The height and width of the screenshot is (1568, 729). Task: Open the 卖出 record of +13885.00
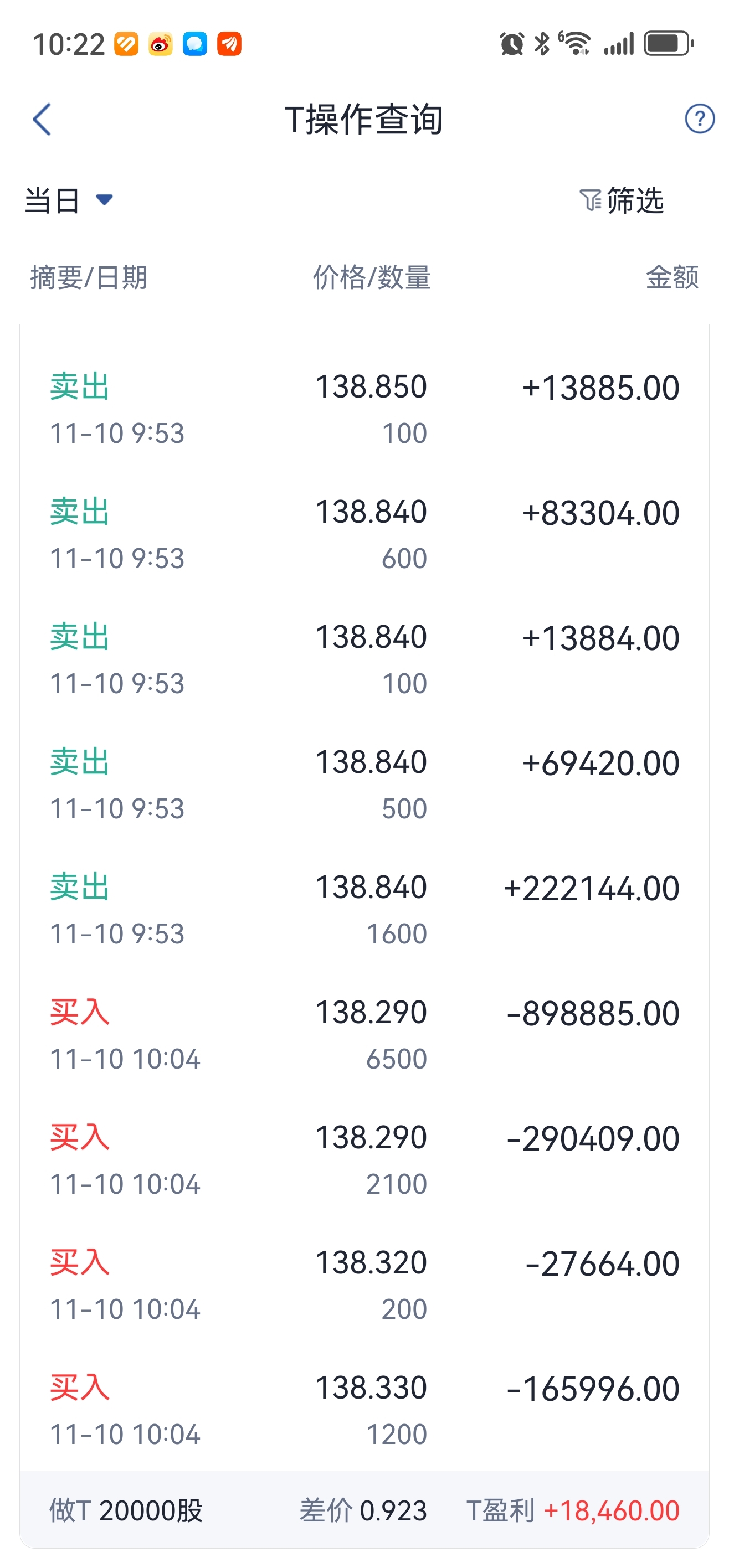tap(364, 410)
